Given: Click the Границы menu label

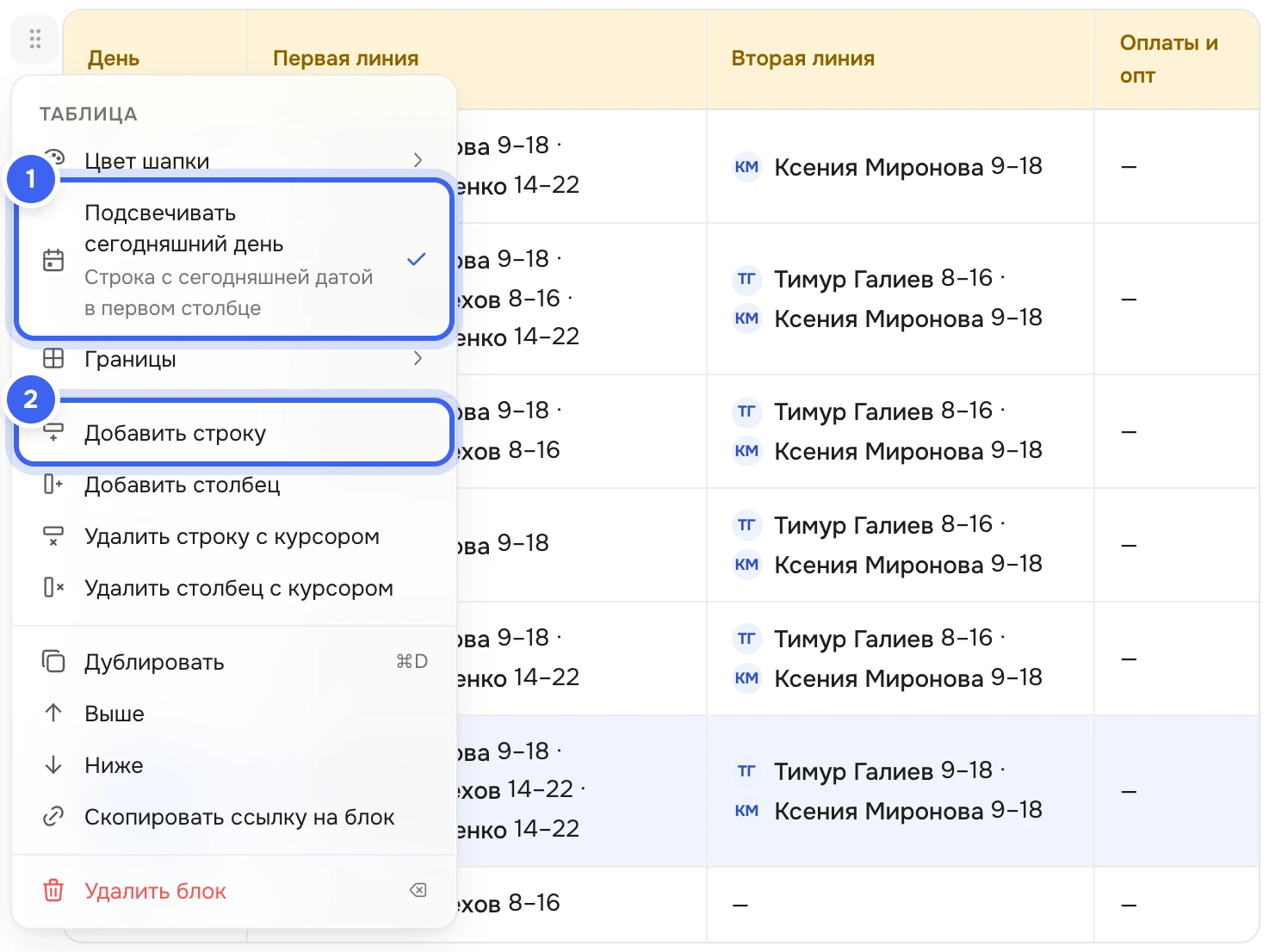Looking at the screenshot, I should (130, 359).
